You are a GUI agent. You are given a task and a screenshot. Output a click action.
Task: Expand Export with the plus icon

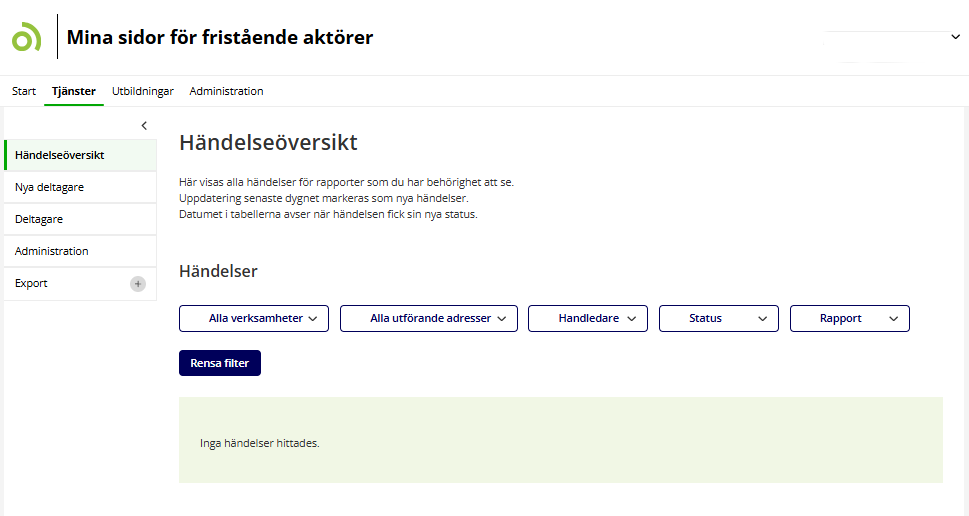(x=138, y=284)
